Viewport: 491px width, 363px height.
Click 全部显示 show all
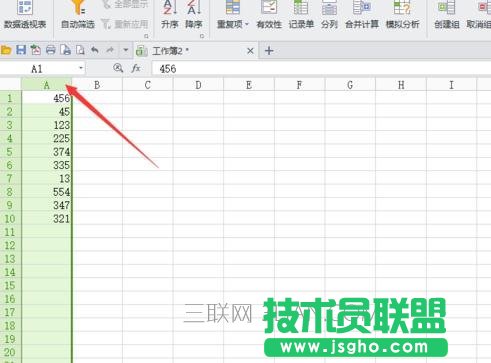(125, 4)
